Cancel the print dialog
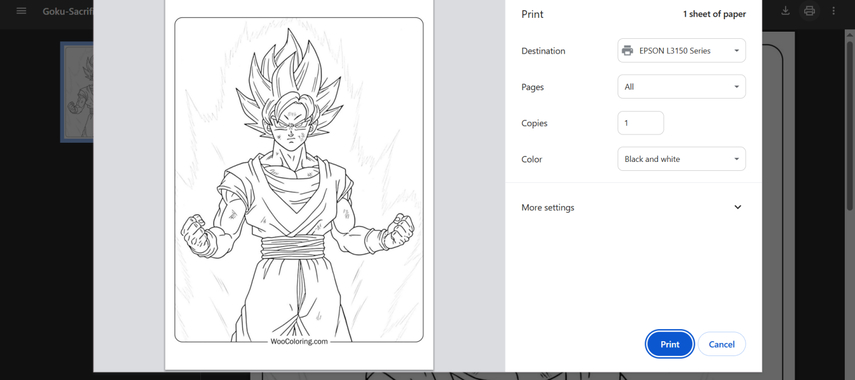Viewport: 855px width, 380px height. tap(721, 345)
